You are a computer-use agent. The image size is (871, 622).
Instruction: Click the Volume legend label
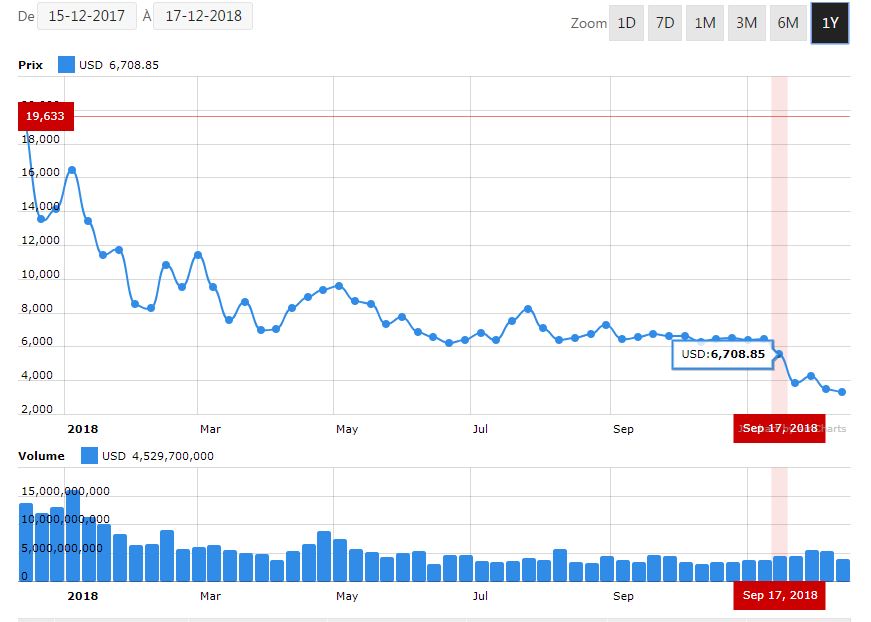[41, 456]
